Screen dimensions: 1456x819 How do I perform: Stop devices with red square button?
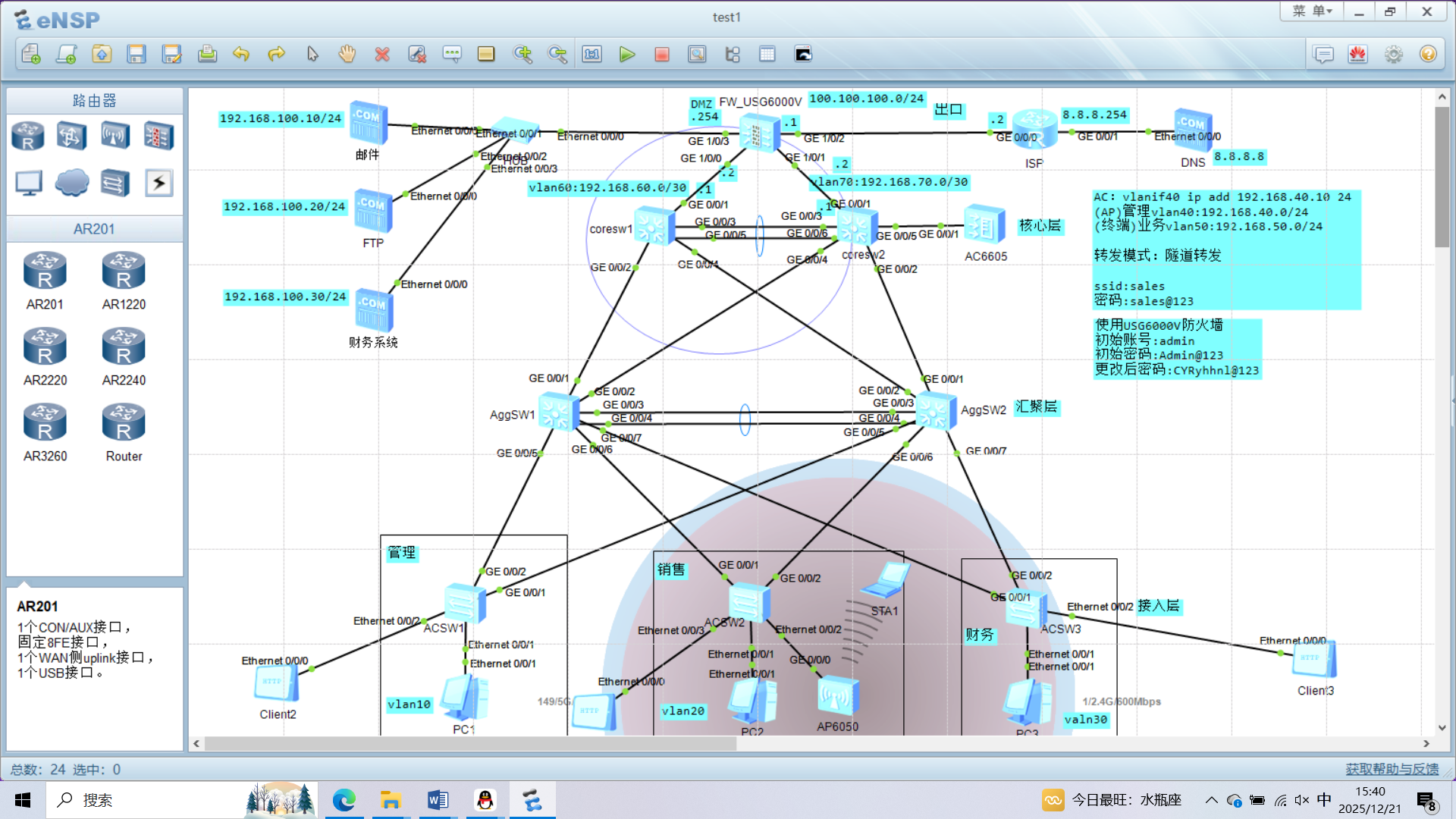tap(662, 54)
